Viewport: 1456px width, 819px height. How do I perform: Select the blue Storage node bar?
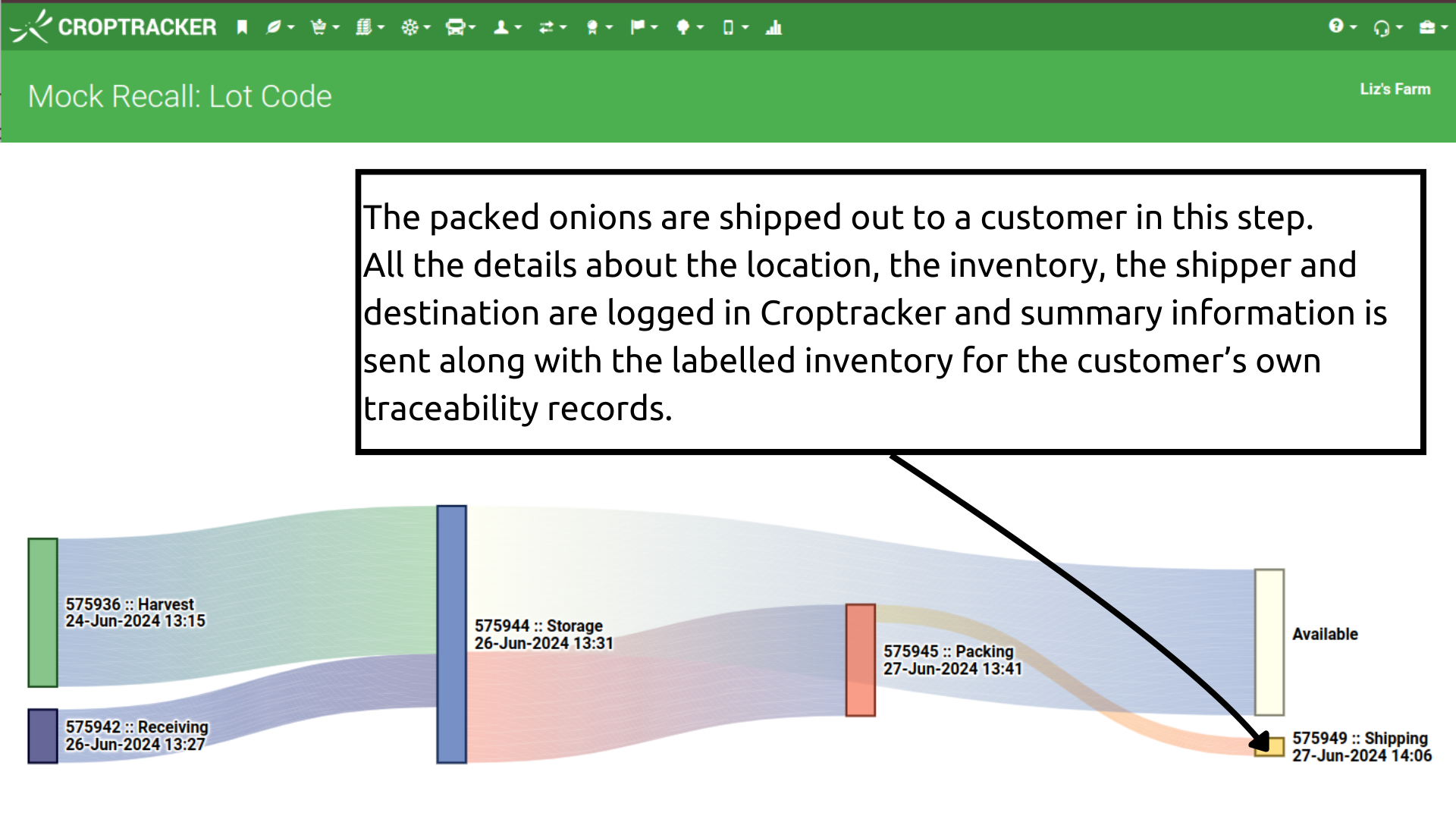(x=451, y=634)
